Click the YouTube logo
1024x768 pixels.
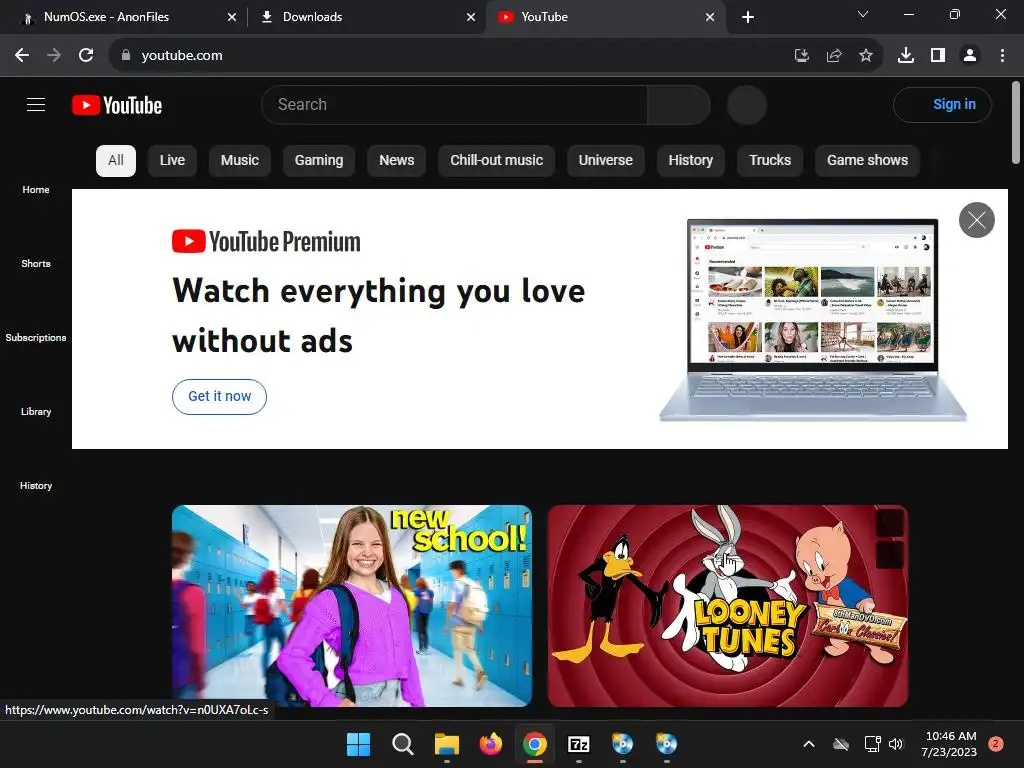117,105
